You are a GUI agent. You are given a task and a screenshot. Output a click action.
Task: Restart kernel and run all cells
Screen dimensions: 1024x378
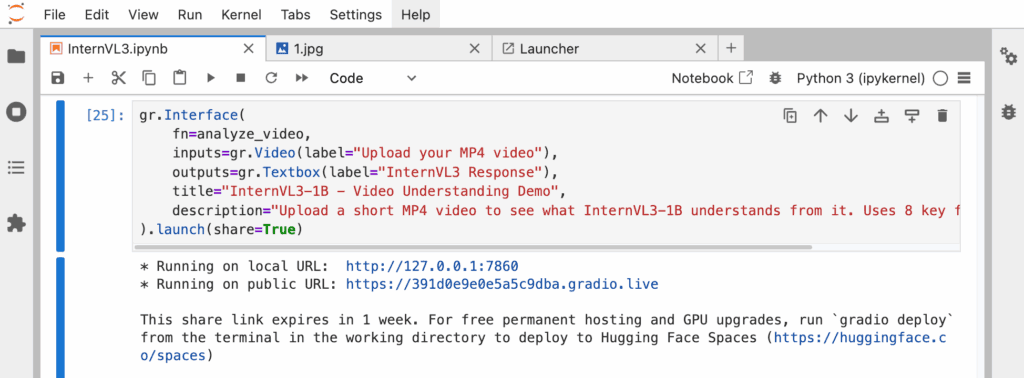[x=302, y=78]
